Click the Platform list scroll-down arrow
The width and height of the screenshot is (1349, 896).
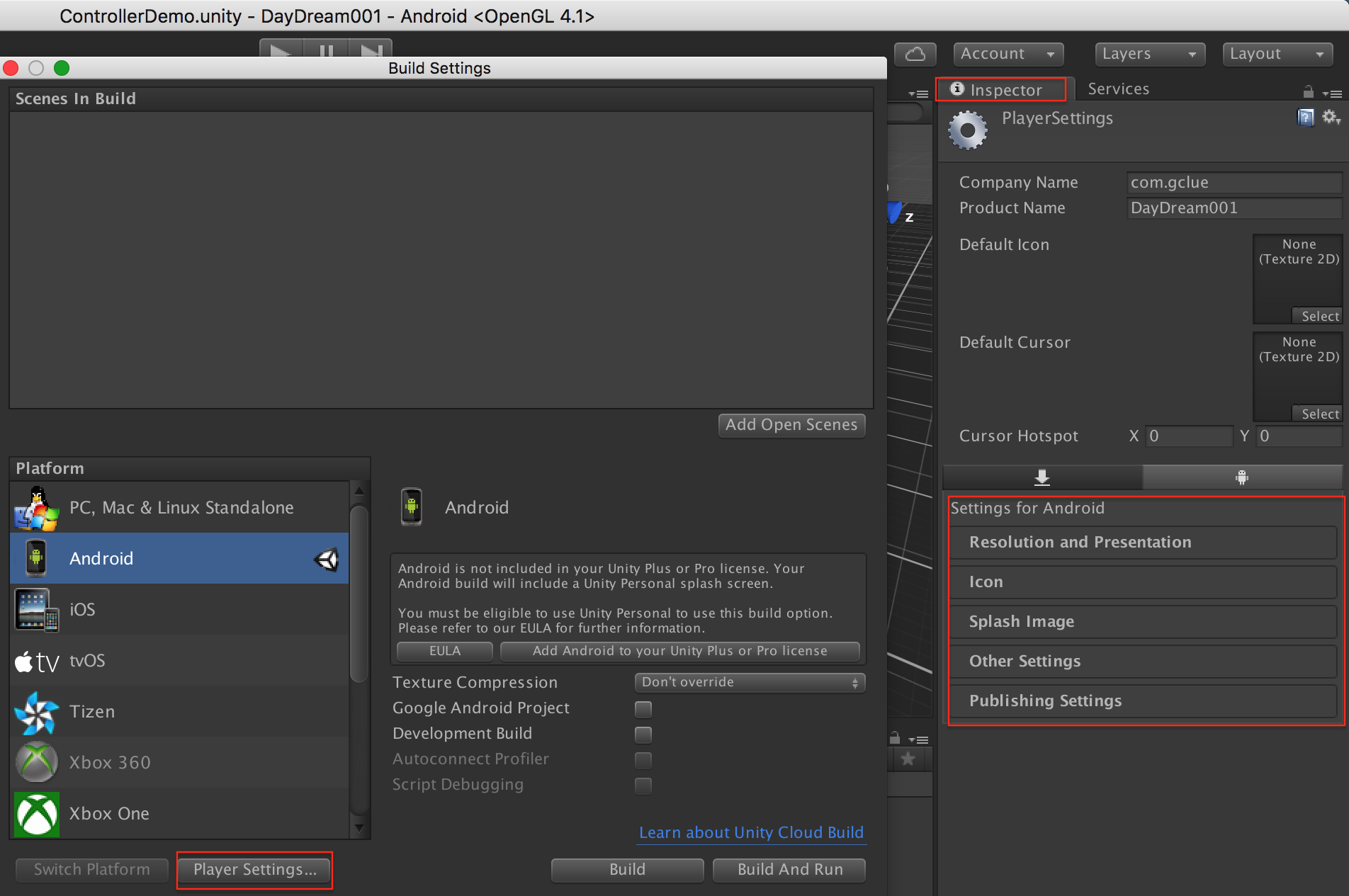pos(359,827)
